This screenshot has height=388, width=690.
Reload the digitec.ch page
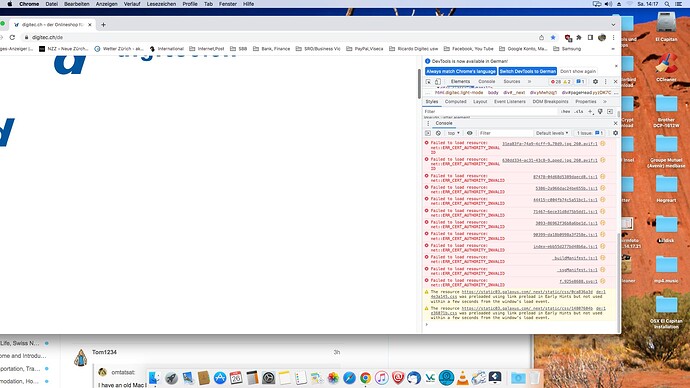pyautogui.click(x=12, y=37)
